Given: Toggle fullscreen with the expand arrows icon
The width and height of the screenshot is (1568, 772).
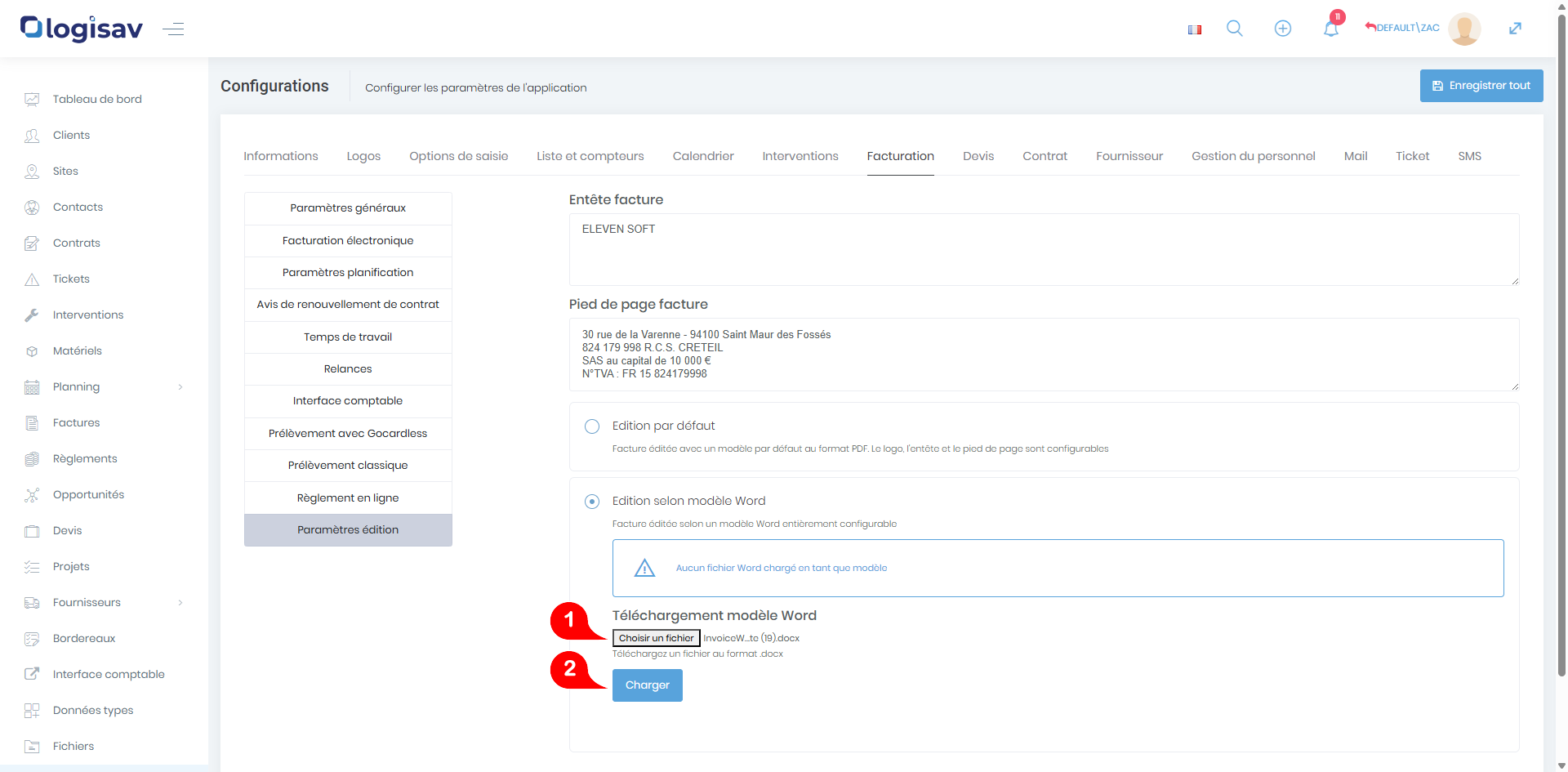Looking at the screenshot, I should click(x=1514, y=29).
